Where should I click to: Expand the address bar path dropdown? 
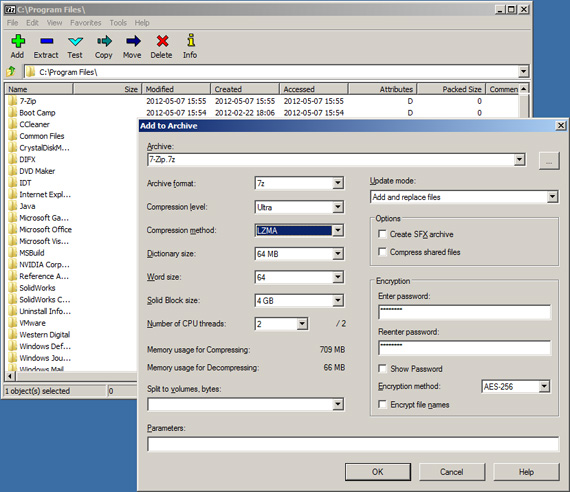[x=523, y=71]
